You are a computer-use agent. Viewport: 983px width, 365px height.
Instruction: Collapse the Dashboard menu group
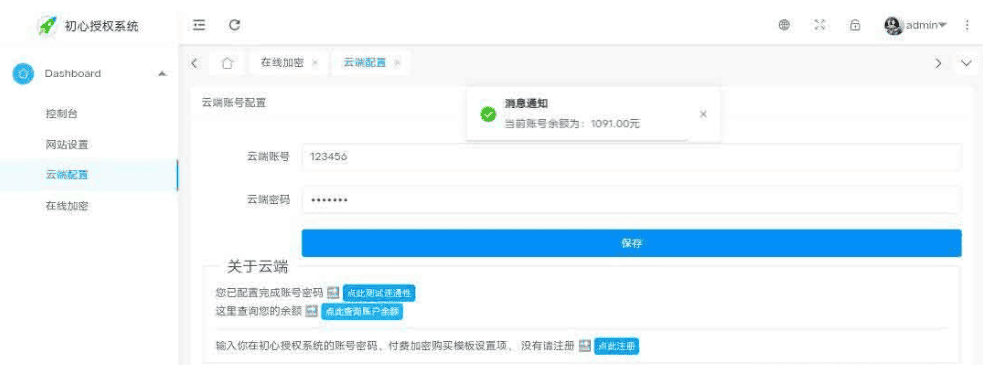coord(162,74)
